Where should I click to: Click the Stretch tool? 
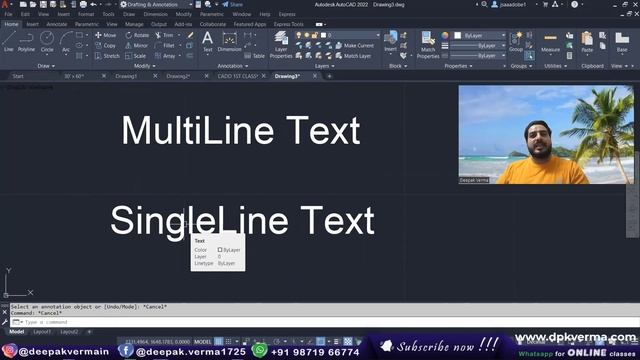click(107, 56)
